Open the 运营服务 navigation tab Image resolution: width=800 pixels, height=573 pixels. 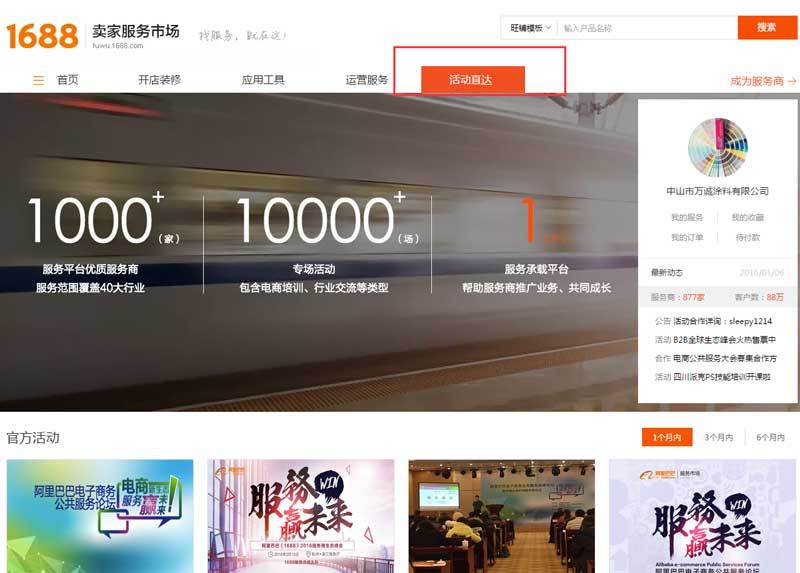pyautogui.click(x=366, y=80)
